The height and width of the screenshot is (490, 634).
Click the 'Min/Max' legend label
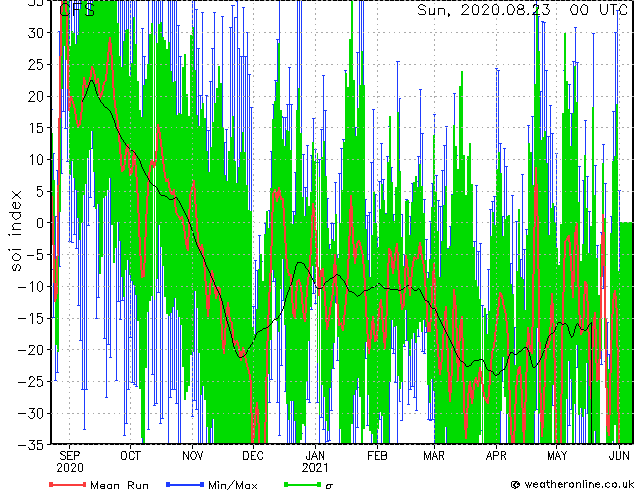[x=233, y=485]
